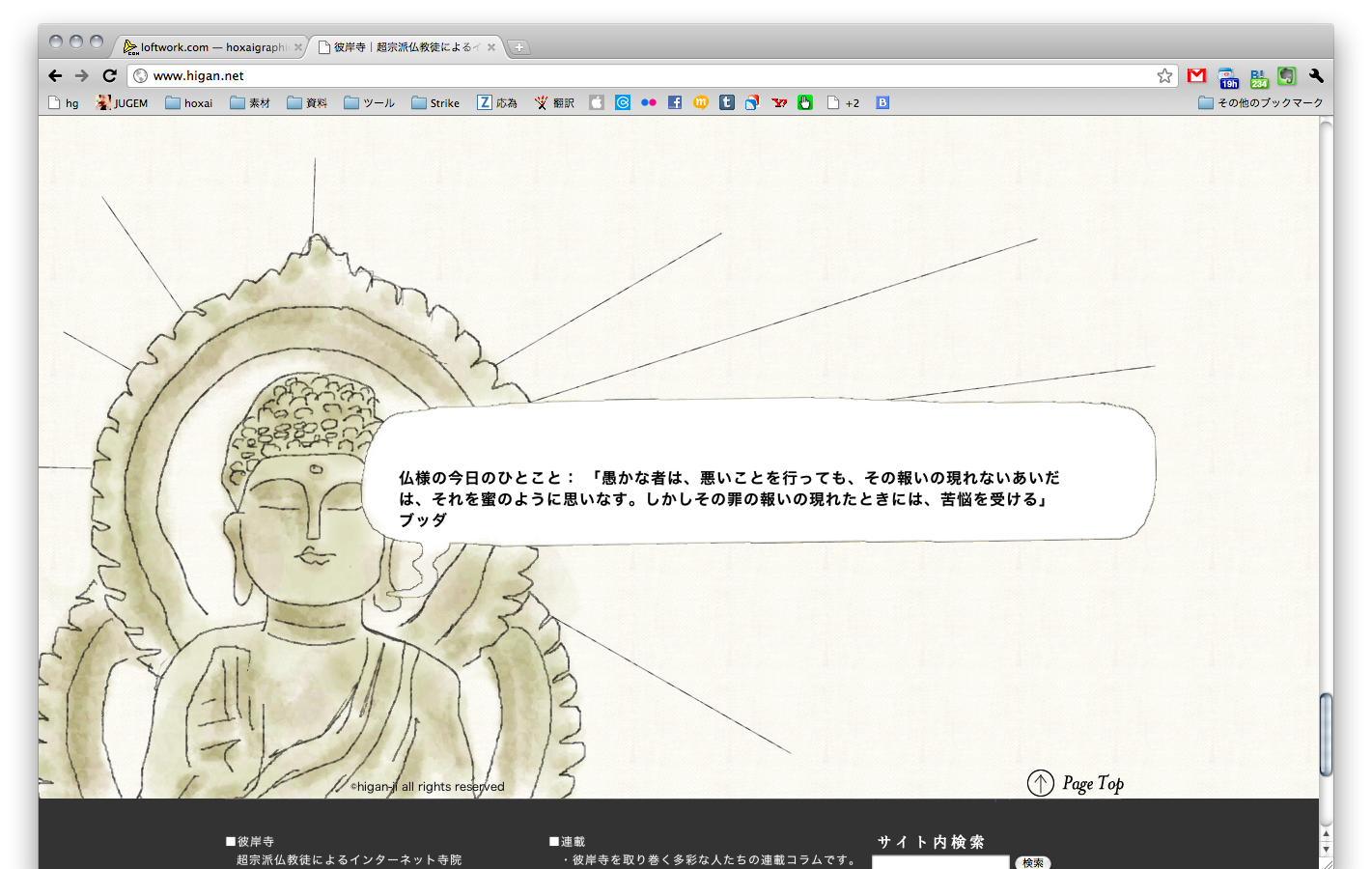Open the orange m bookmark icon
This screenshot has width=1372, height=869.
coord(701,102)
